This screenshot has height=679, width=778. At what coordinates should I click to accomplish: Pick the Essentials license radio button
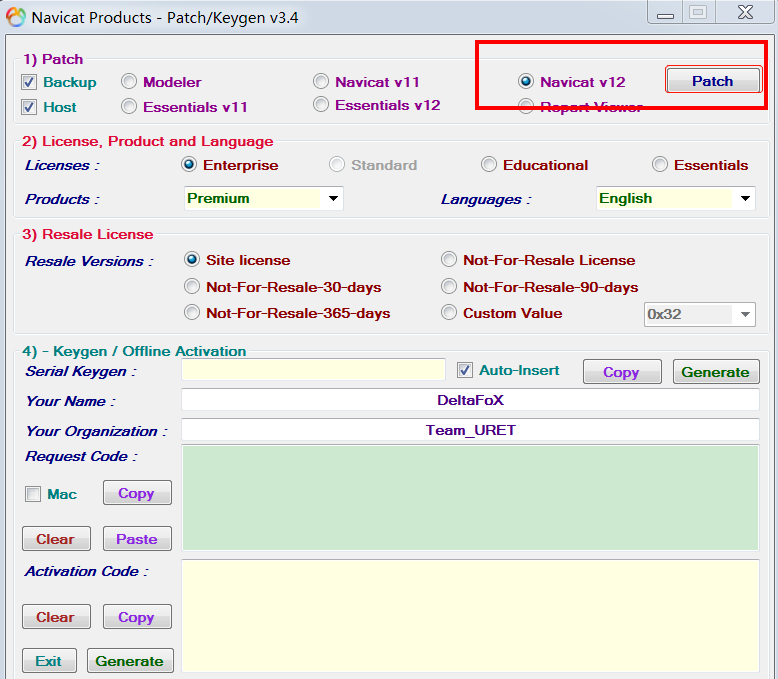660,164
